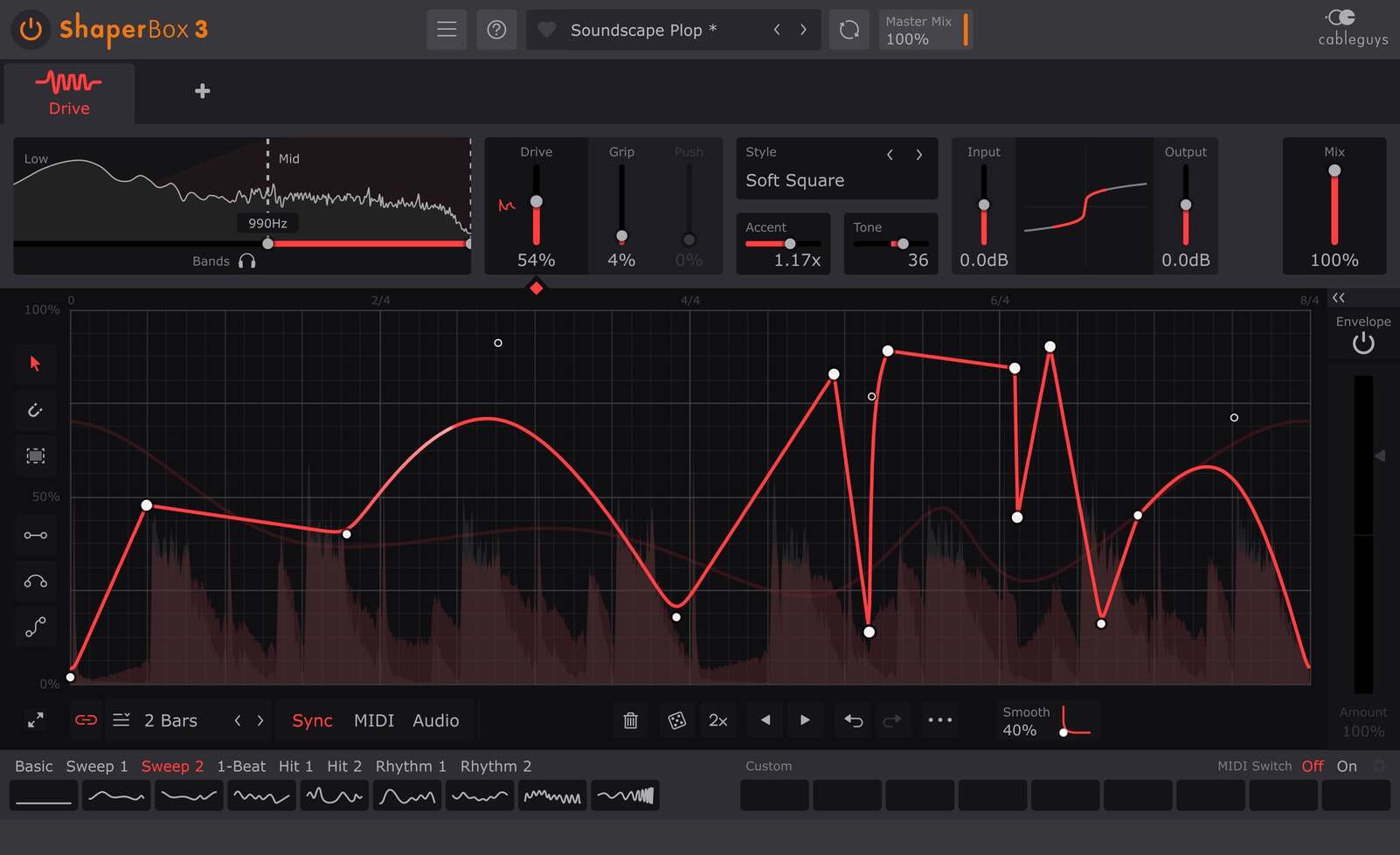This screenshot has height=855, width=1400.
Task: Switch to the MIDI trigger mode
Action: pyautogui.click(x=374, y=720)
